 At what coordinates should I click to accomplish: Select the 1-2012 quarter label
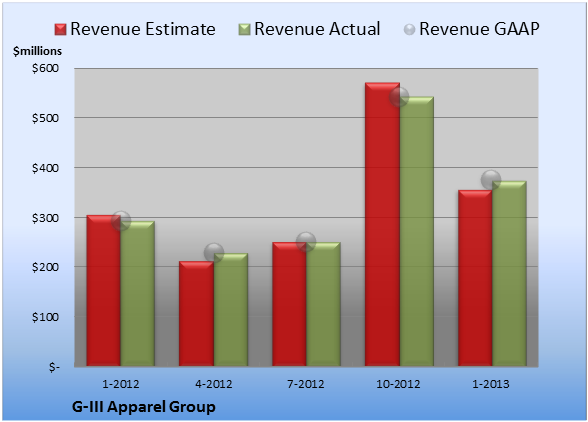[121, 384]
